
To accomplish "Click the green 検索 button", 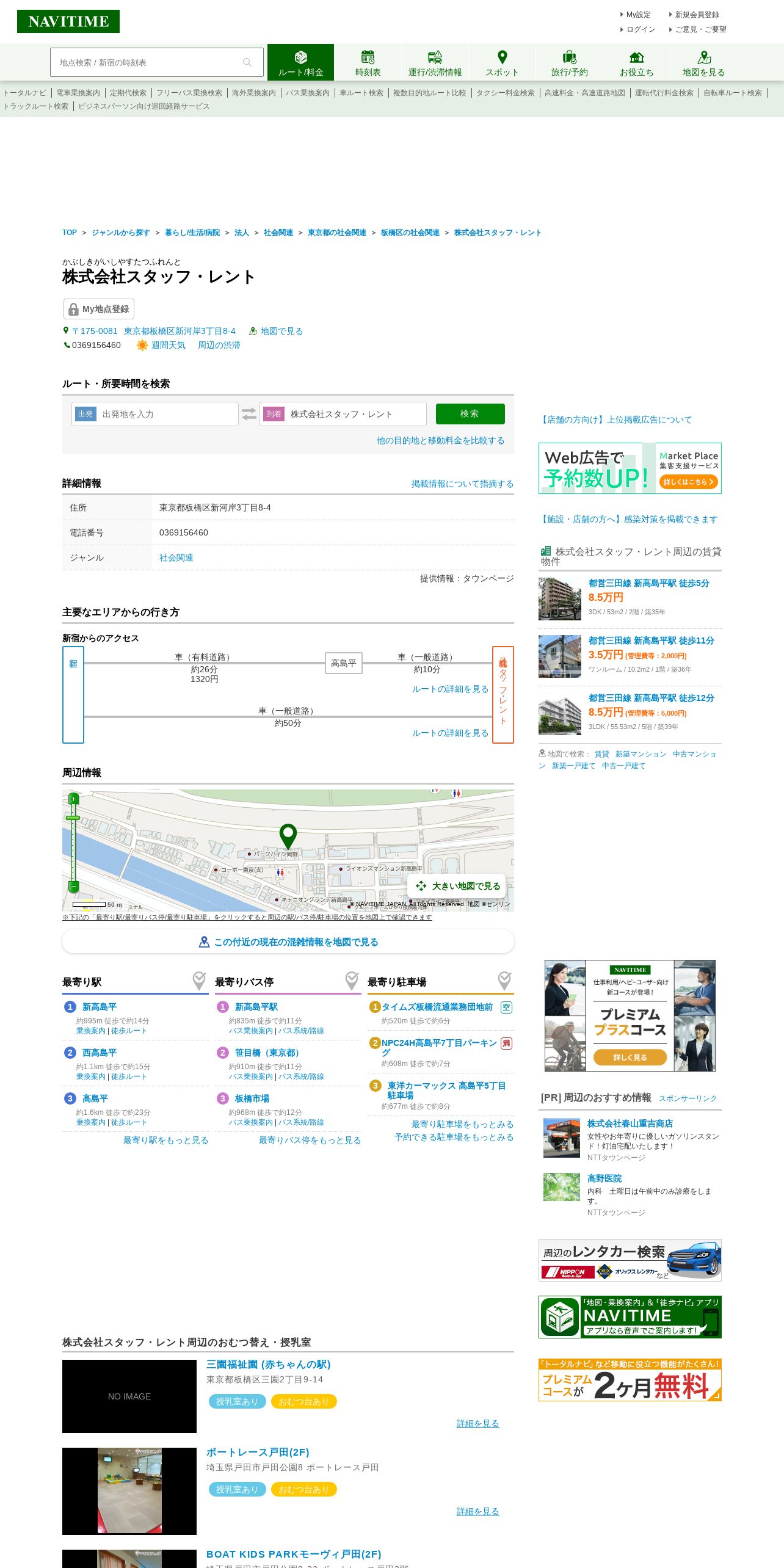I will 470,414.
